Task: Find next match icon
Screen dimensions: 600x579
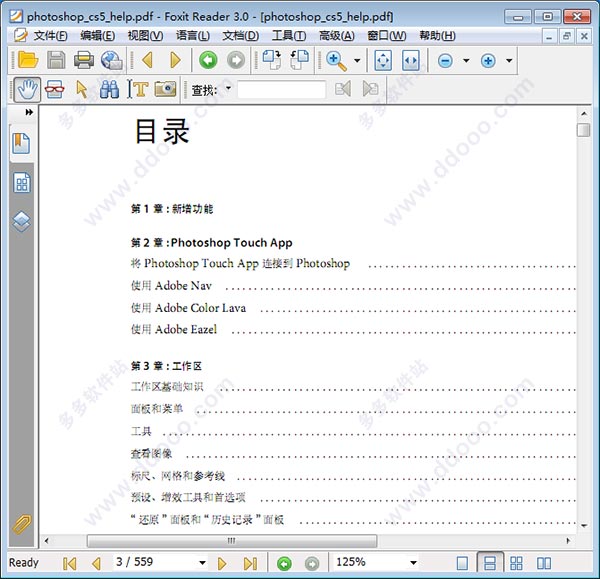Action: [x=370, y=89]
